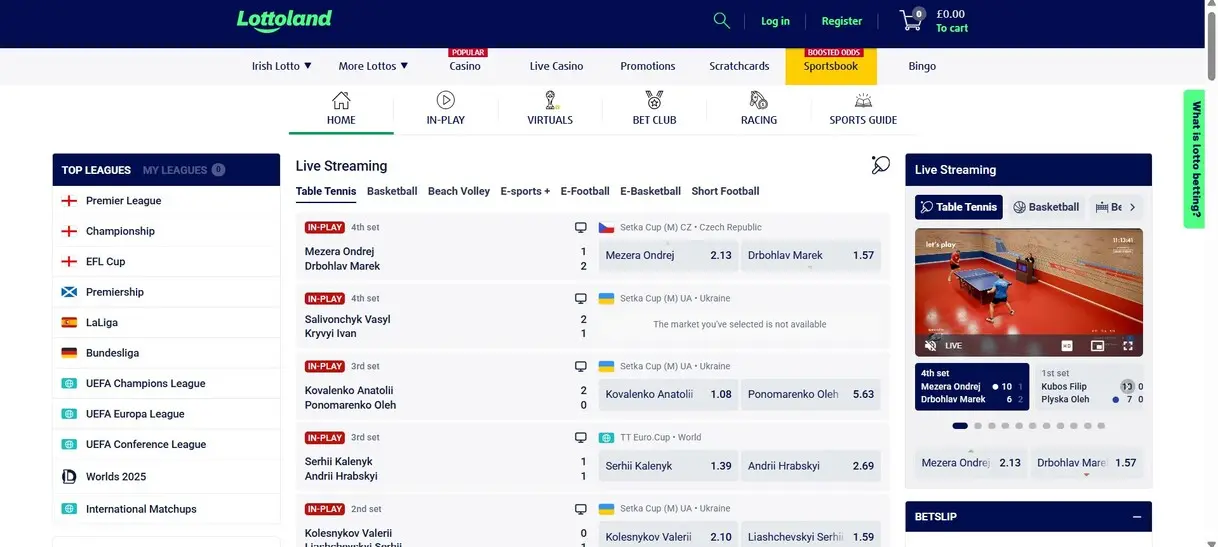Select first carousel pagination dot under stream
Image resolution: width=1218 pixels, height=547 pixels.
point(960,426)
